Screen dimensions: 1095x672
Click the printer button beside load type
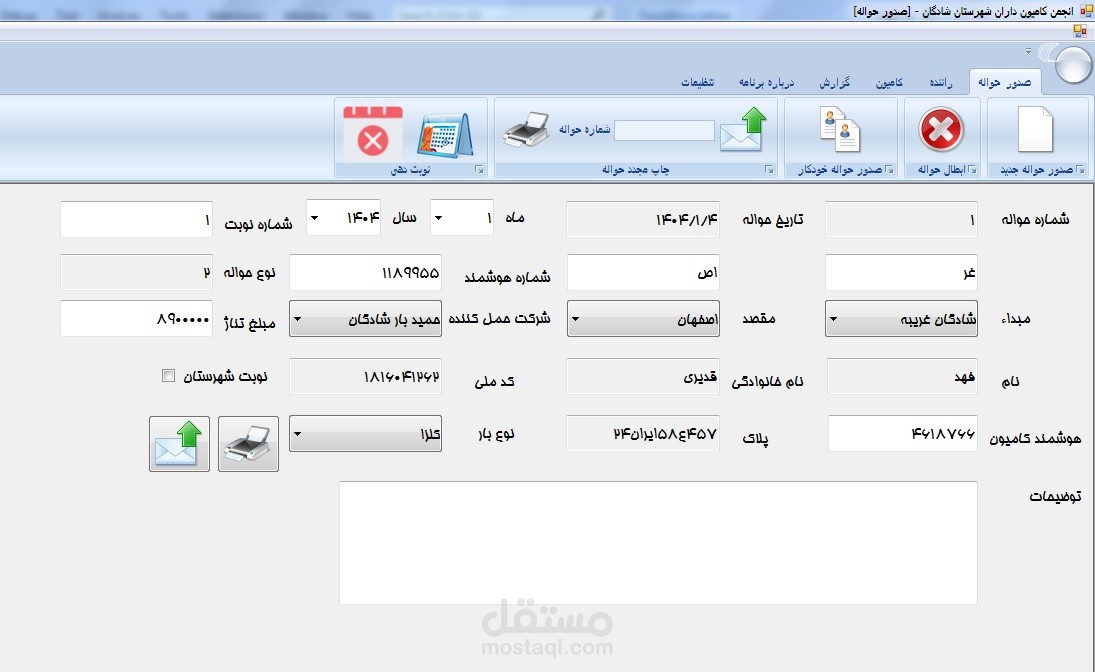(x=248, y=444)
